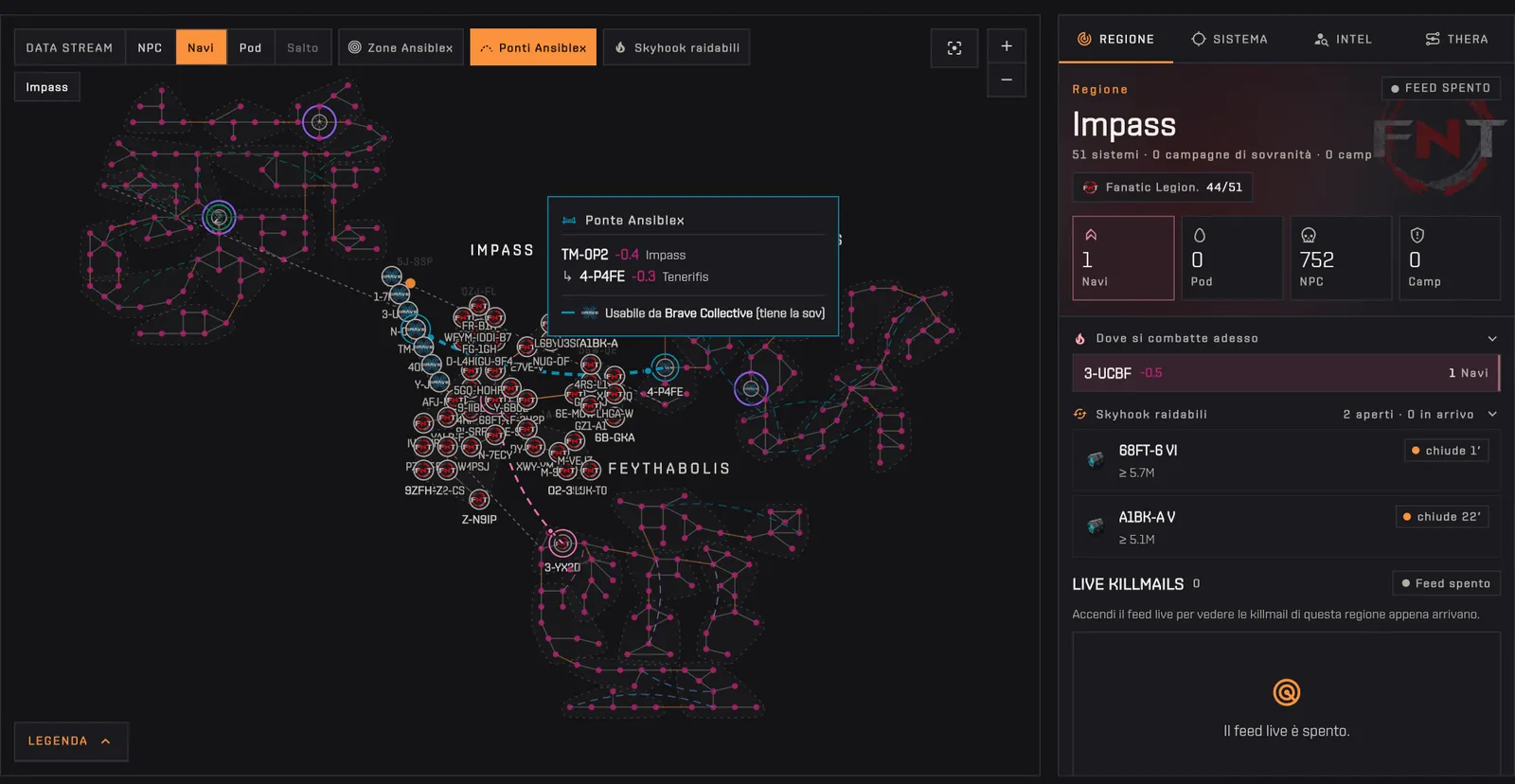Image resolution: width=1515 pixels, height=784 pixels.
Task: Click the fullscreen focus map icon
Action: (x=954, y=47)
